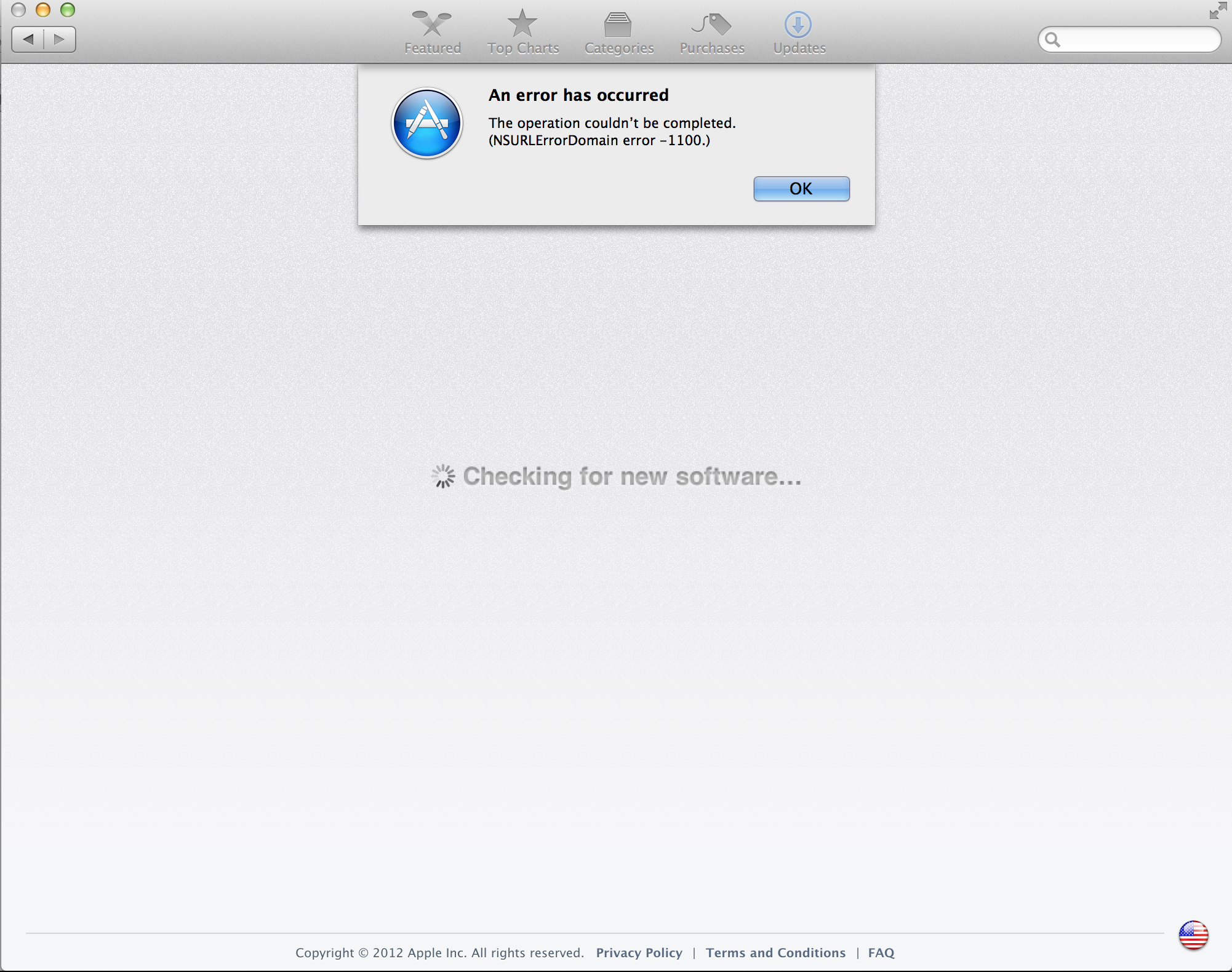This screenshot has width=1232, height=972.
Task: Open the Top Charts star icon
Action: tap(522, 25)
